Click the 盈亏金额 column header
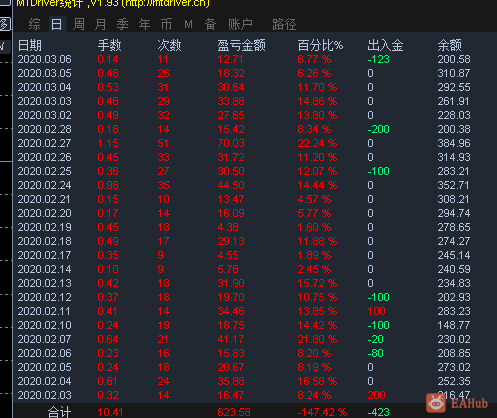Viewport: 497px width, 418px height. pyautogui.click(x=242, y=45)
